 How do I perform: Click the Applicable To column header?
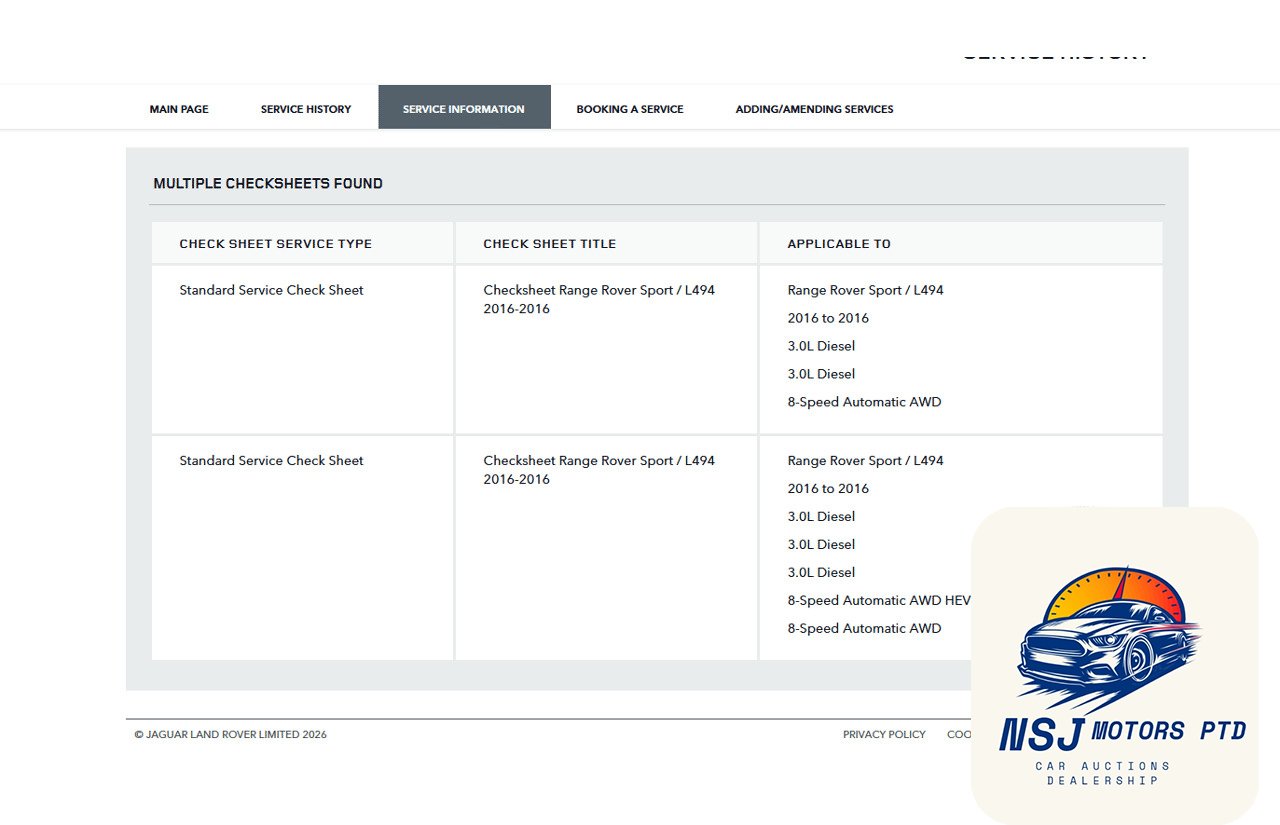click(838, 244)
